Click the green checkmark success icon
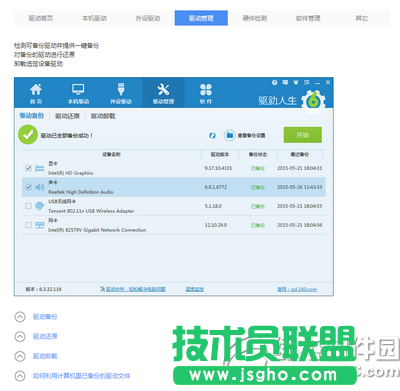The height and width of the screenshot is (391, 400). (28, 135)
